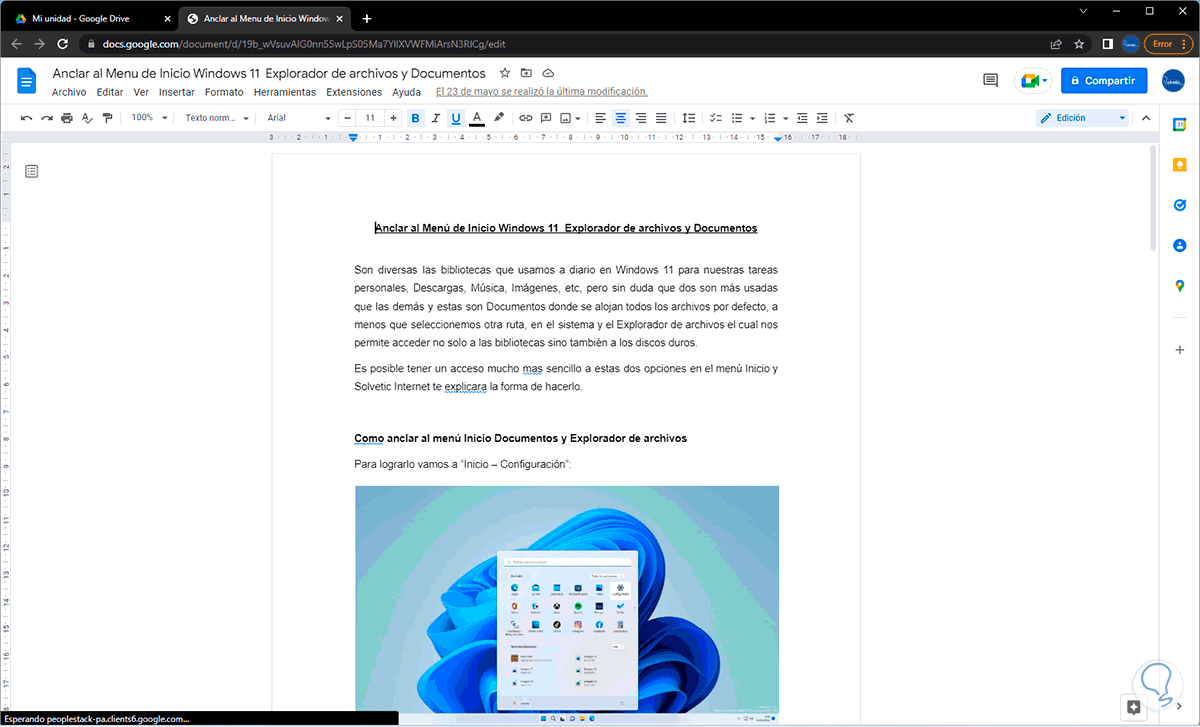Print the document using the printer icon

pos(67,118)
